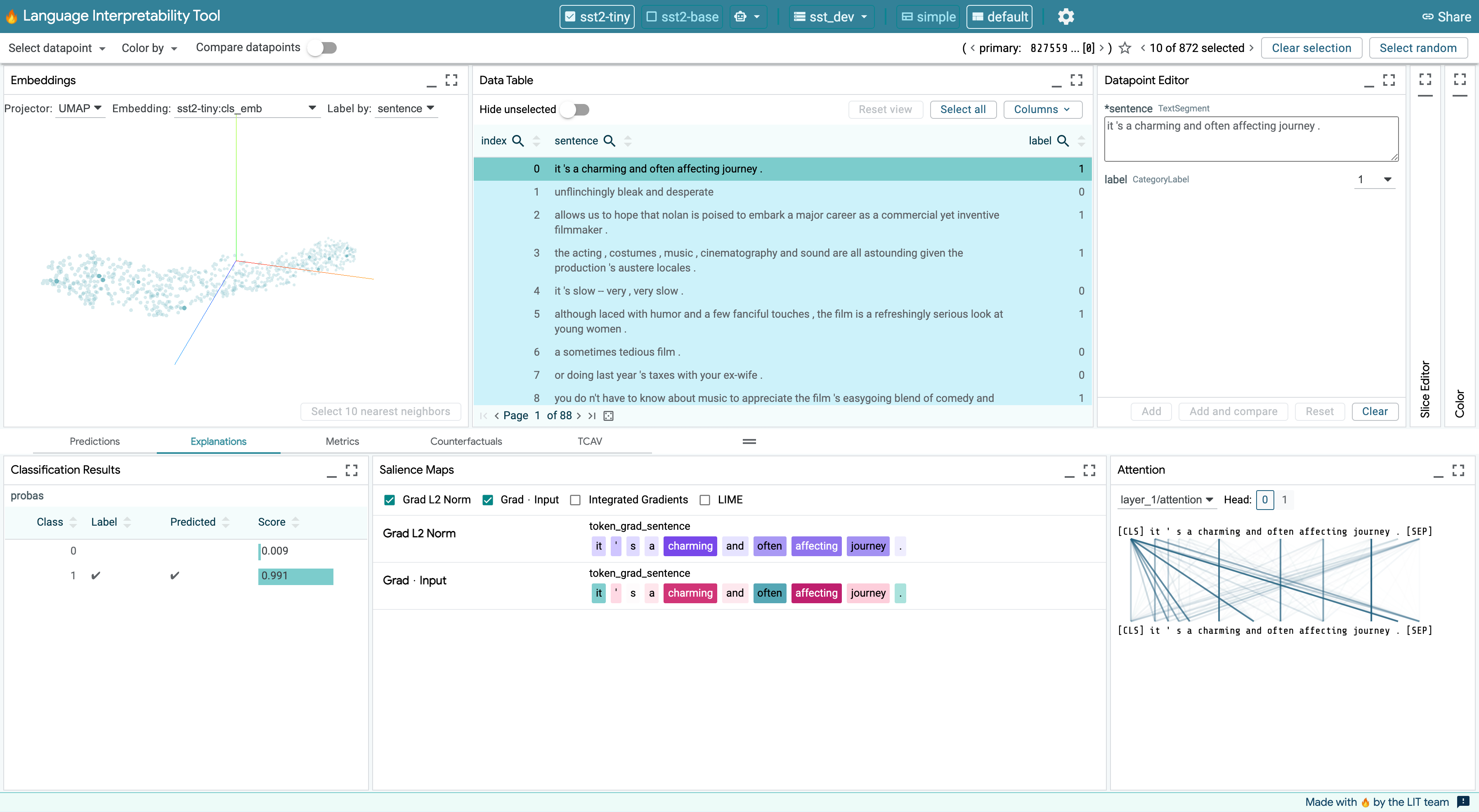
Task: Click the Clear selection button
Action: [1312, 47]
